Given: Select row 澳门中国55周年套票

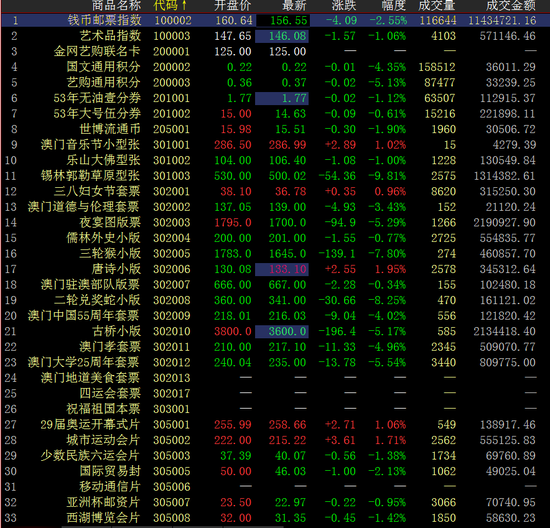Looking at the screenshot, I should coord(275,316).
